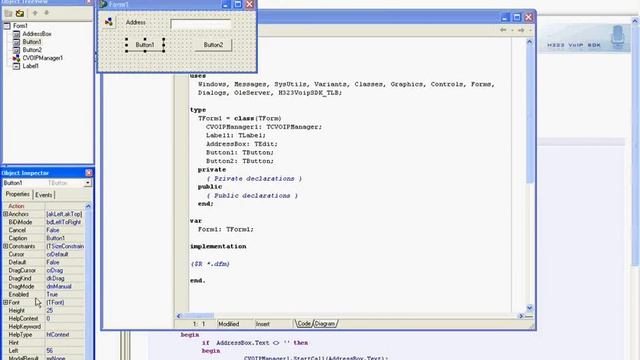Click the Left property value 56

click(x=65, y=351)
